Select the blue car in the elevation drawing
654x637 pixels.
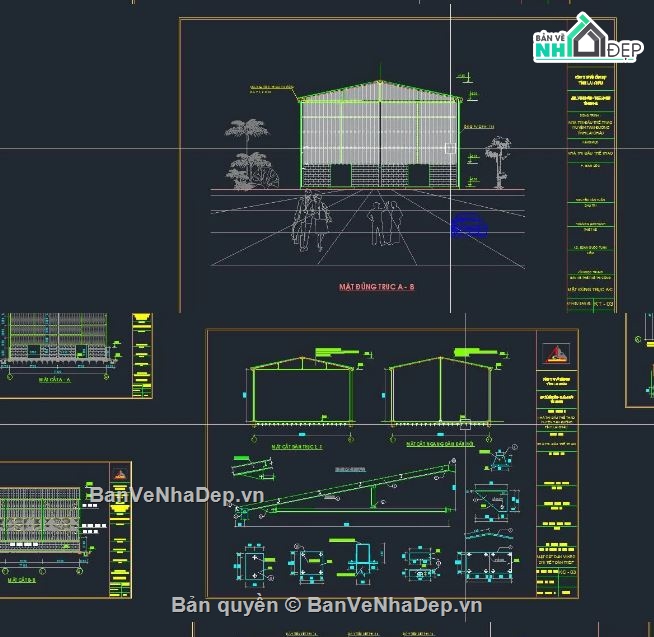[469, 226]
